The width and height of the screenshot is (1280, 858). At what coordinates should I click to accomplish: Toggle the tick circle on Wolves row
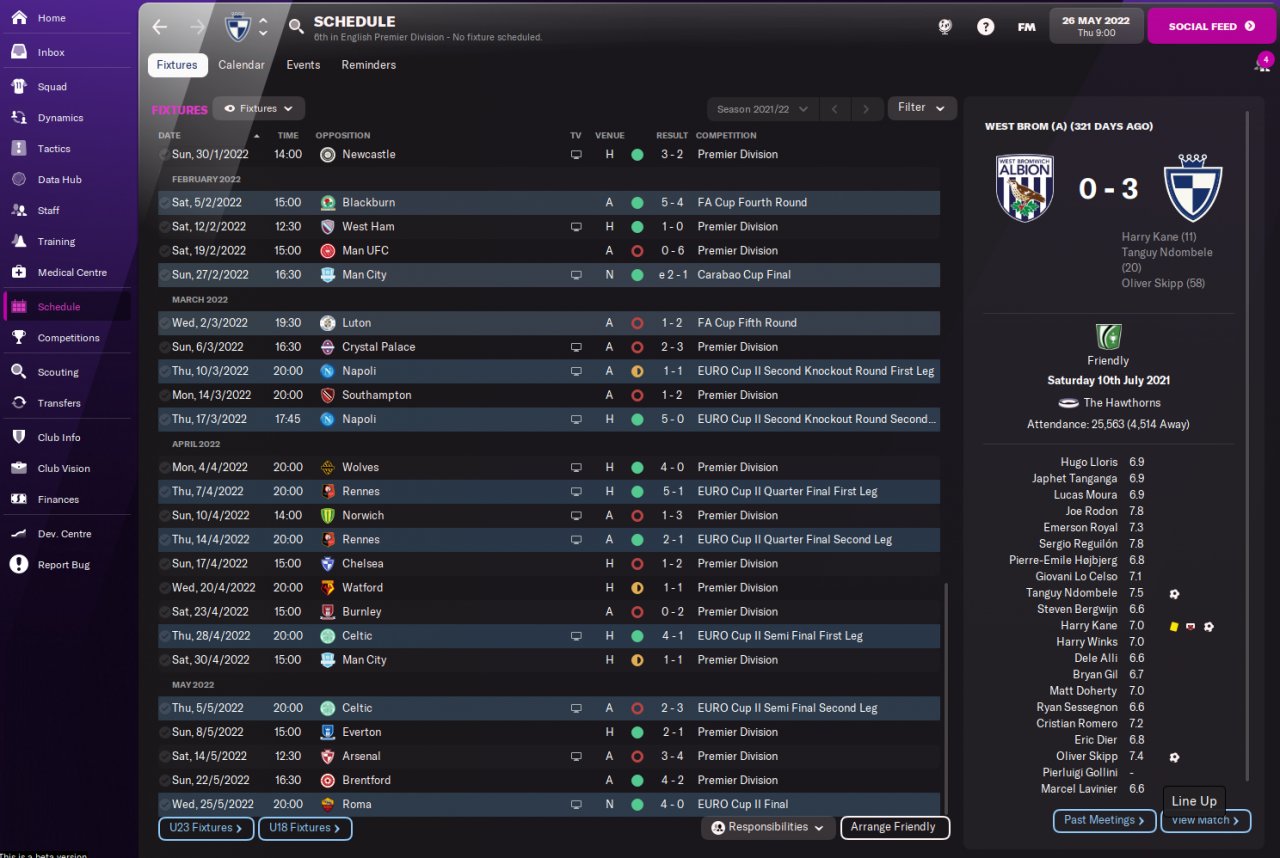click(x=164, y=467)
